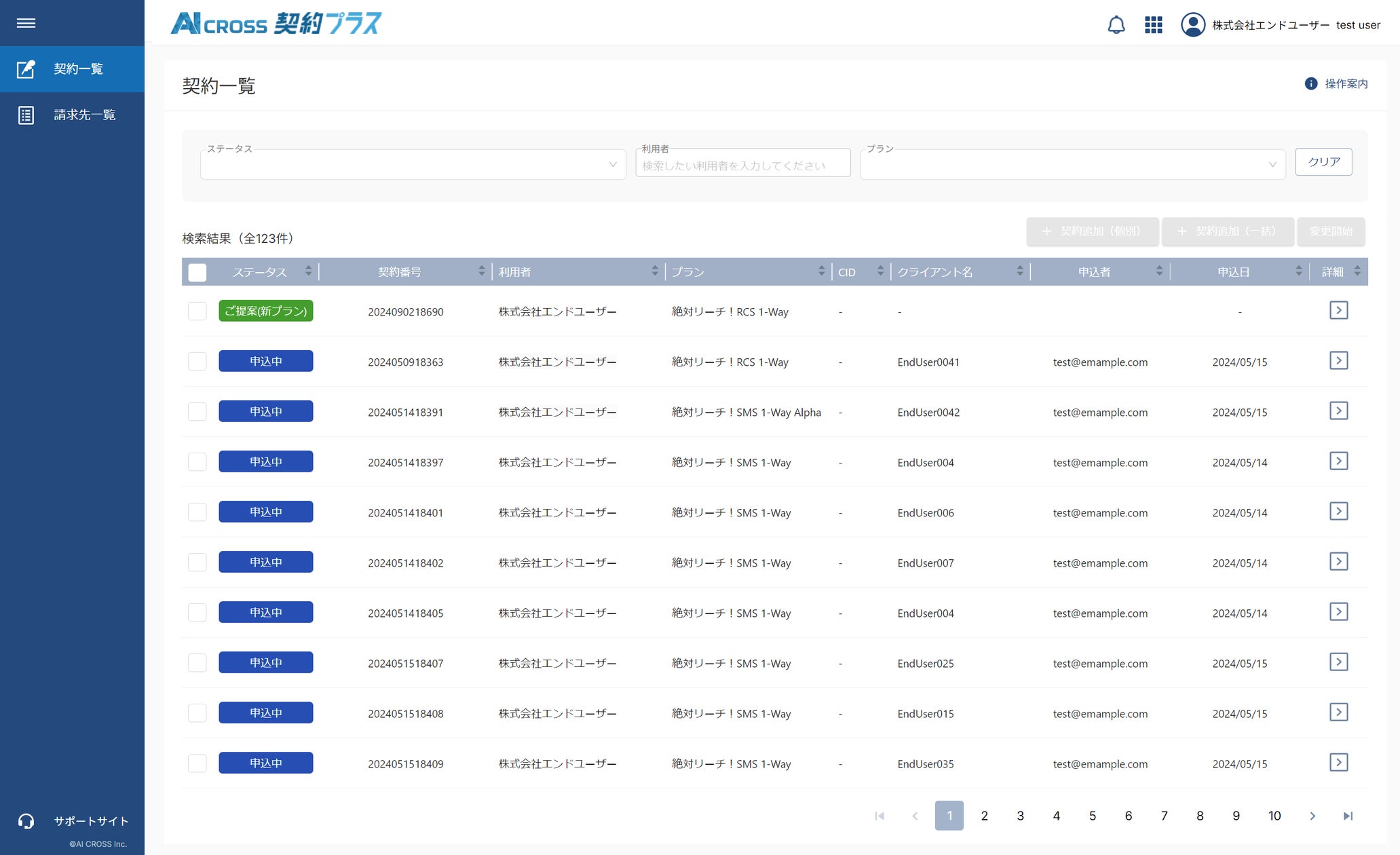Open detail arrow for contract 2024090218690
Viewport: 1400px width, 855px height.
[1338, 311]
